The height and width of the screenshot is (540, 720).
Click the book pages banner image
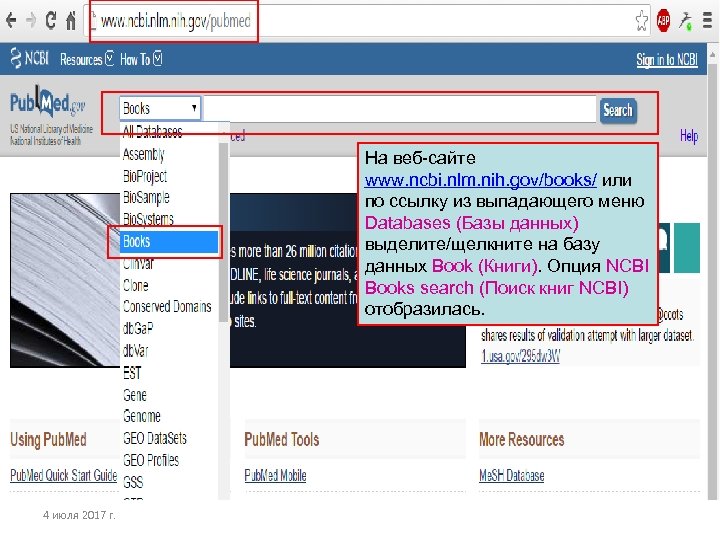(65, 280)
